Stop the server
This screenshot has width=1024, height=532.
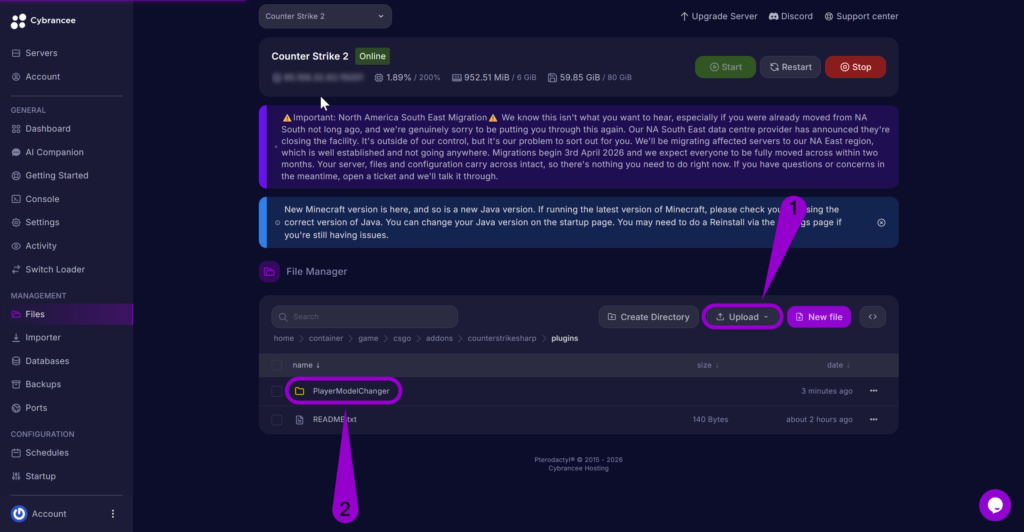pos(855,67)
